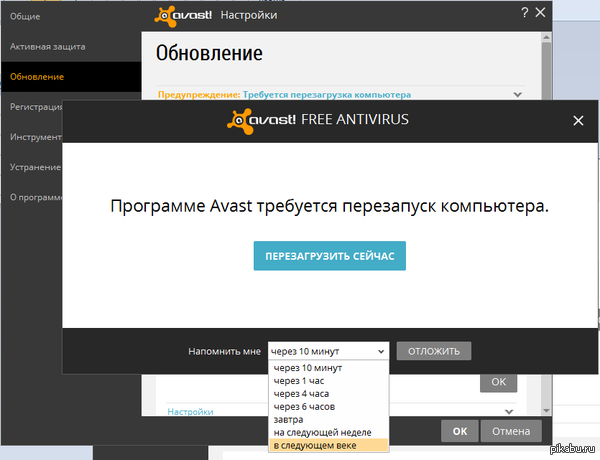This screenshot has width=600, height=460.
Task: Click the Напомнить мне label
Action: pos(225,351)
